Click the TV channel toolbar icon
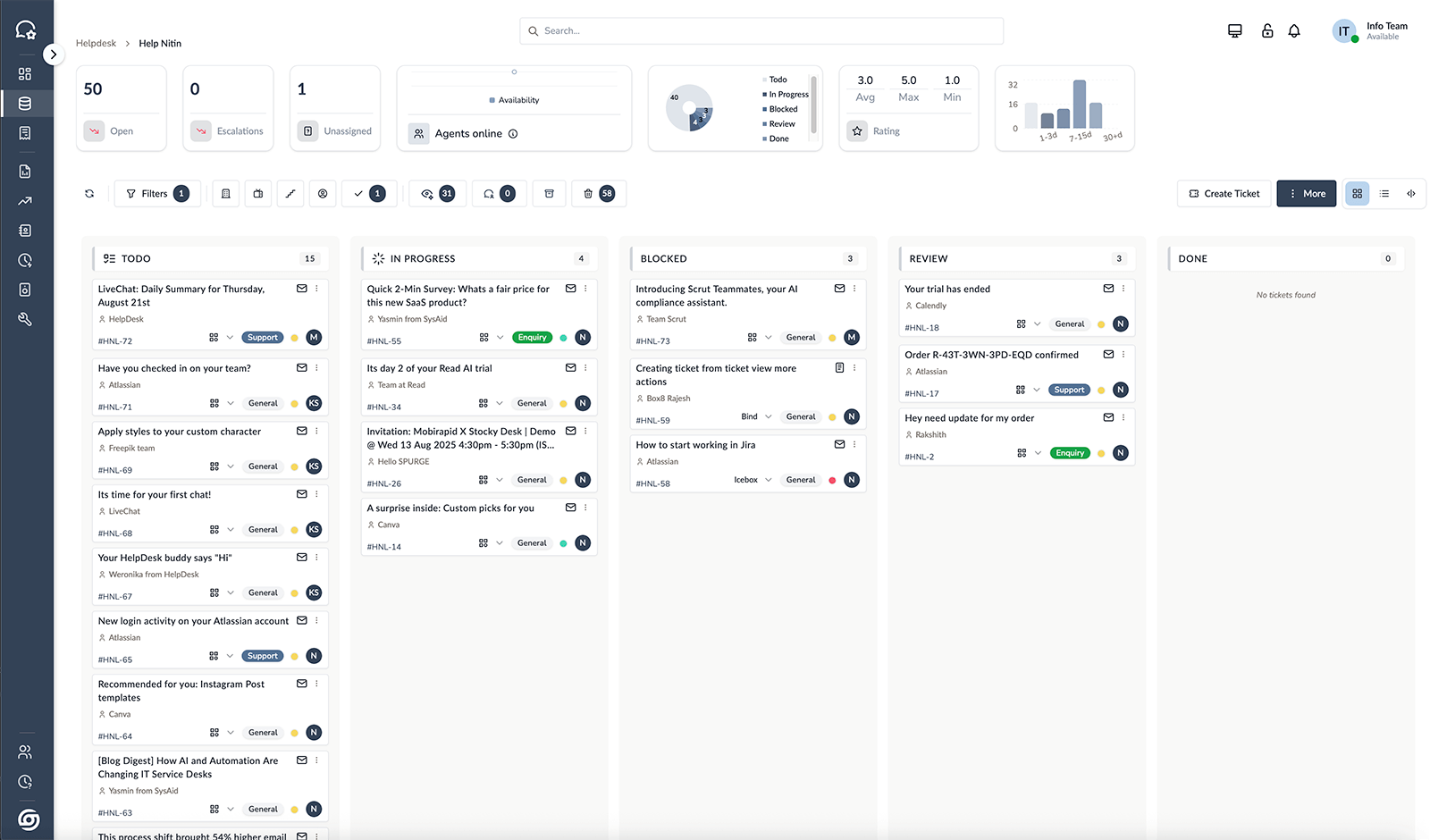1430x840 pixels. (258, 194)
